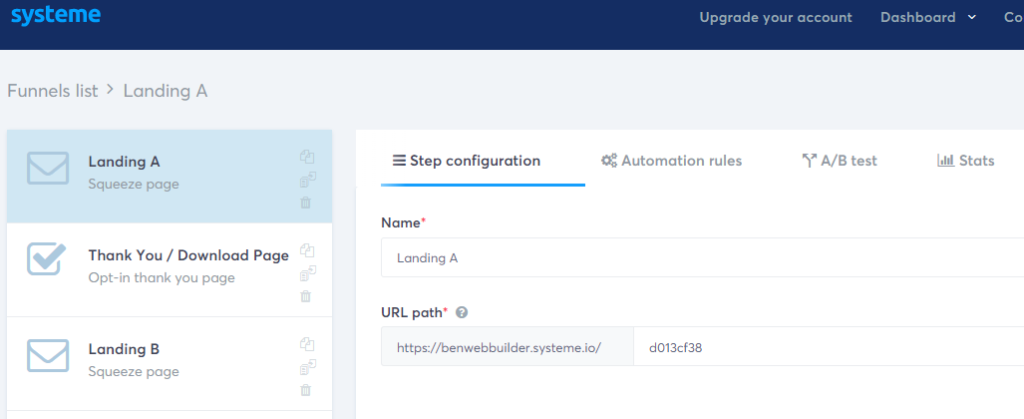Duplicate the Thank You / Download Page step
The width and height of the screenshot is (1024, 419).
308,251
